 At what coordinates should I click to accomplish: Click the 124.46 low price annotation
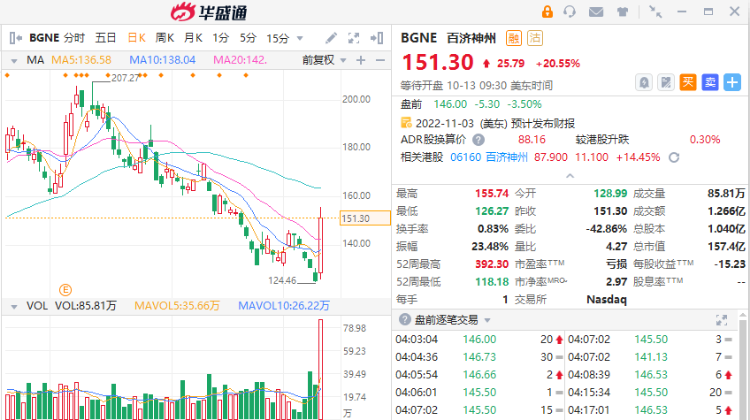(282, 280)
